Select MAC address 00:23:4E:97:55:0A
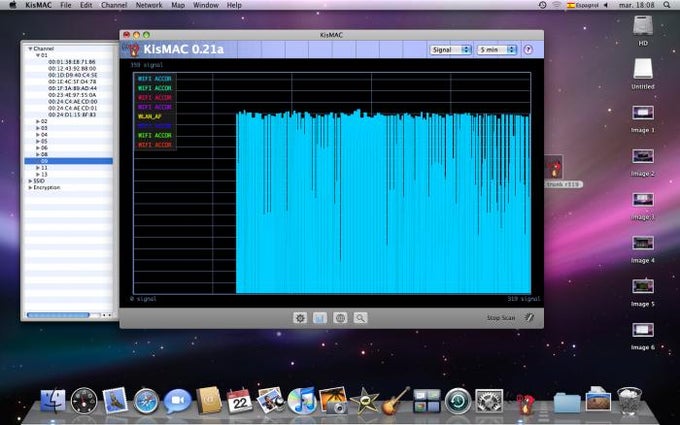Viewport: 680px width, 425px height. [x=72, y=95]
